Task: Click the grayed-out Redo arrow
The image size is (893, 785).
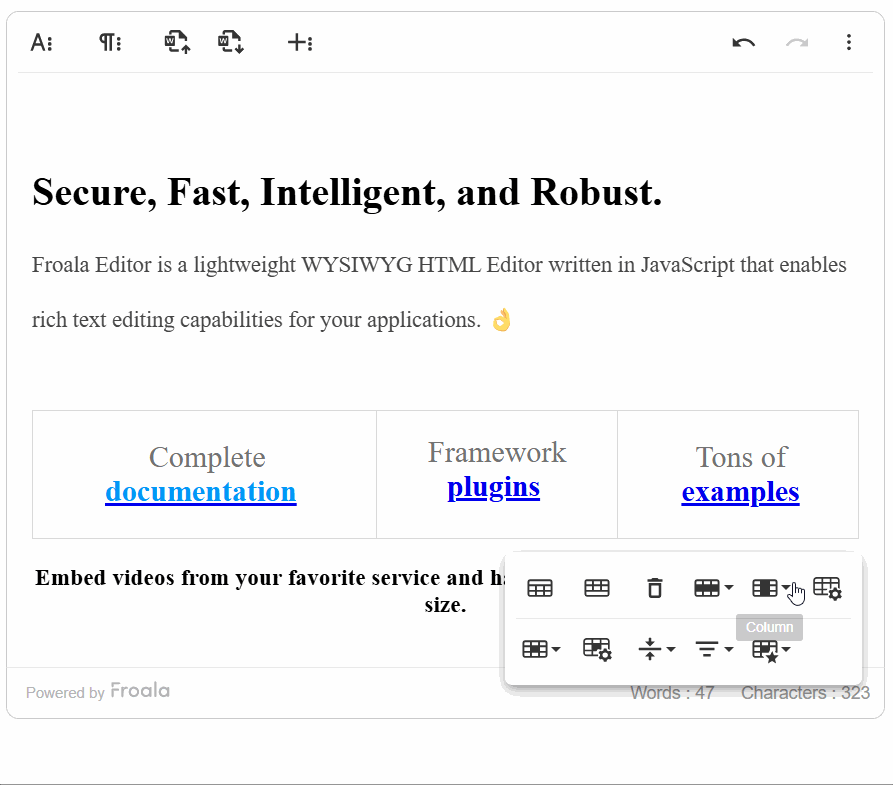Action: tap(797, 43)
